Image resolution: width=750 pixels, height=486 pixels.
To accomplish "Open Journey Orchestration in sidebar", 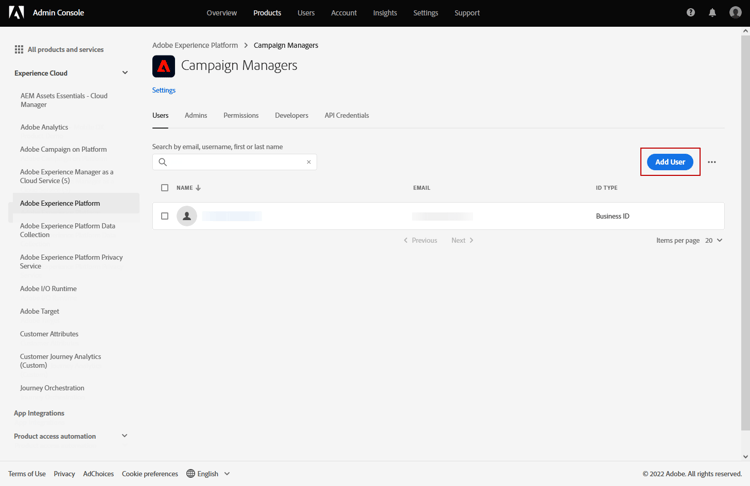I will [x=52, y=388].
